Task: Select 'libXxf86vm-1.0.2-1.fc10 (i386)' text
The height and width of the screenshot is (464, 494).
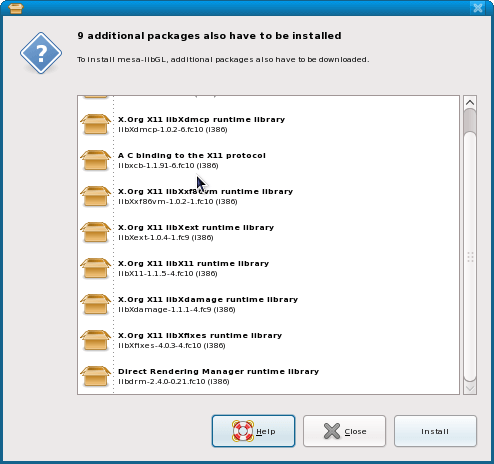Action: coord(178,201)
